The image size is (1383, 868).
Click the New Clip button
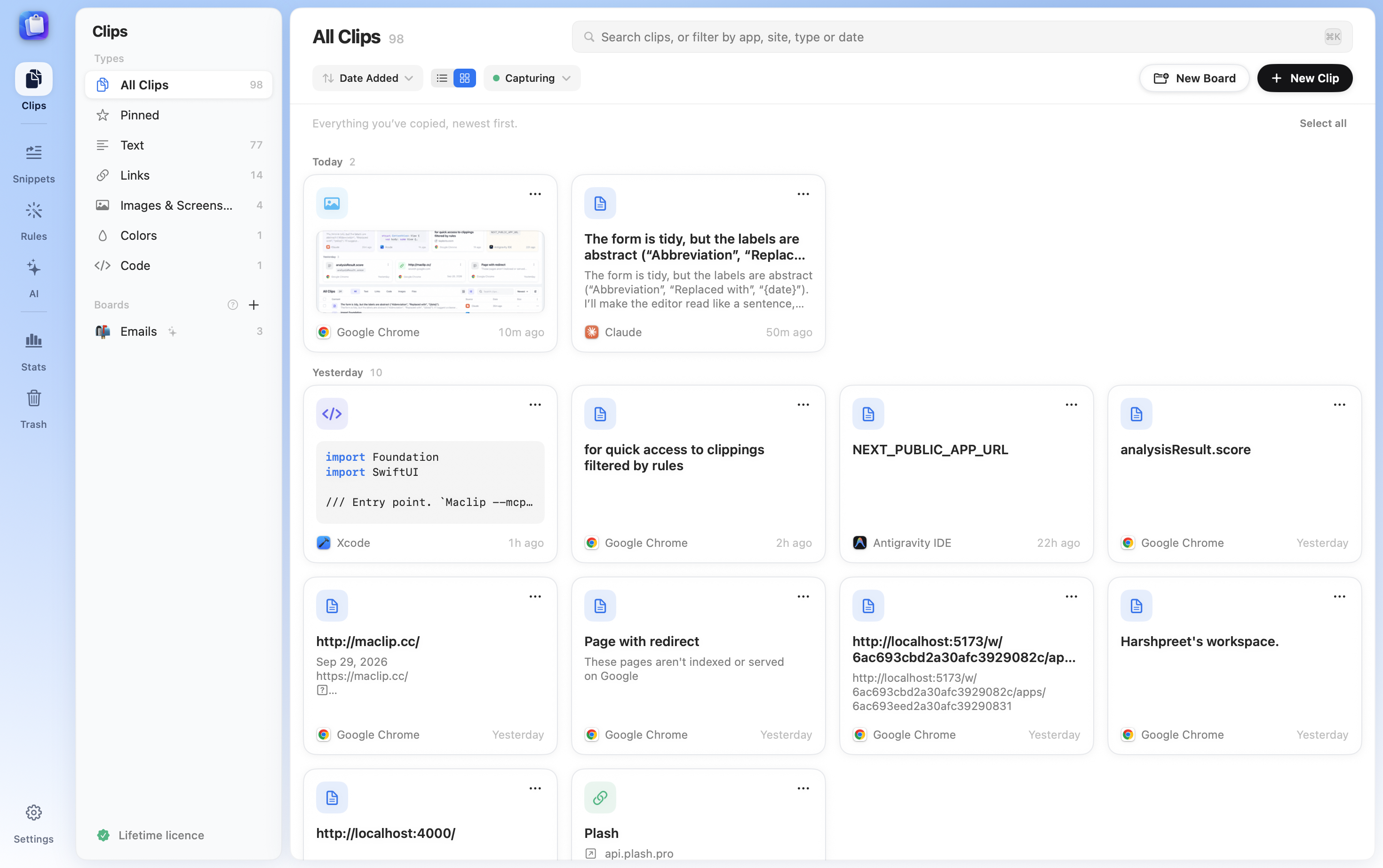click(x=1304, y=78)
